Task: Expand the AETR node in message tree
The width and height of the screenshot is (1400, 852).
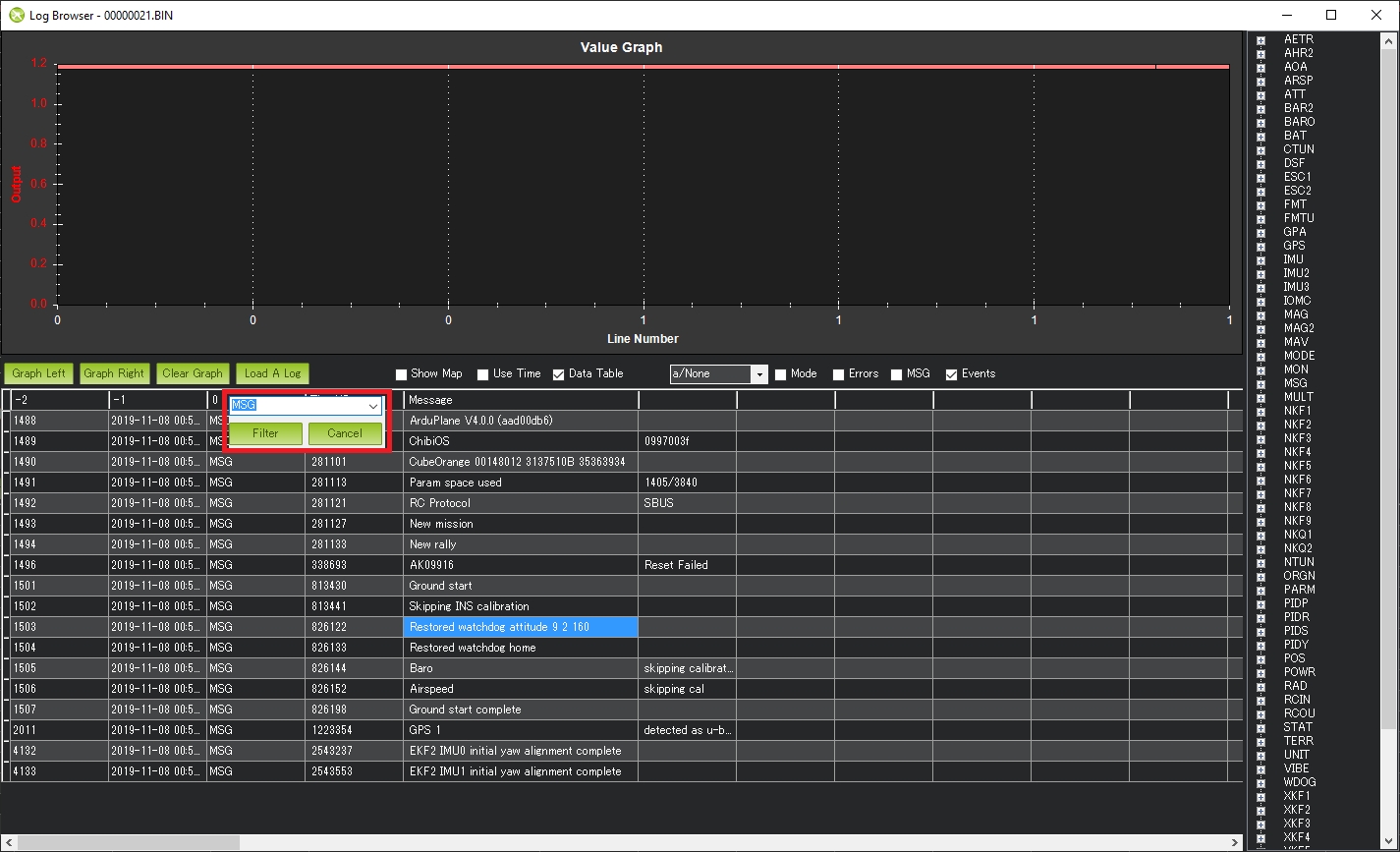Action: (x=1260, y=40)
